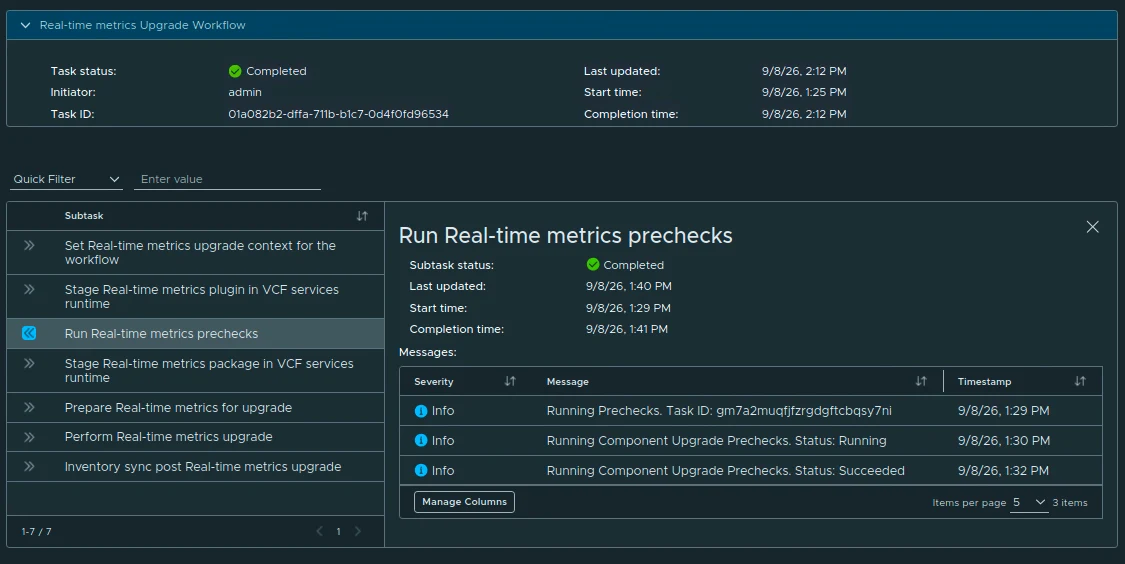Click the Severity column header label
Viewport: 1125px width, 564px height.
433,382
